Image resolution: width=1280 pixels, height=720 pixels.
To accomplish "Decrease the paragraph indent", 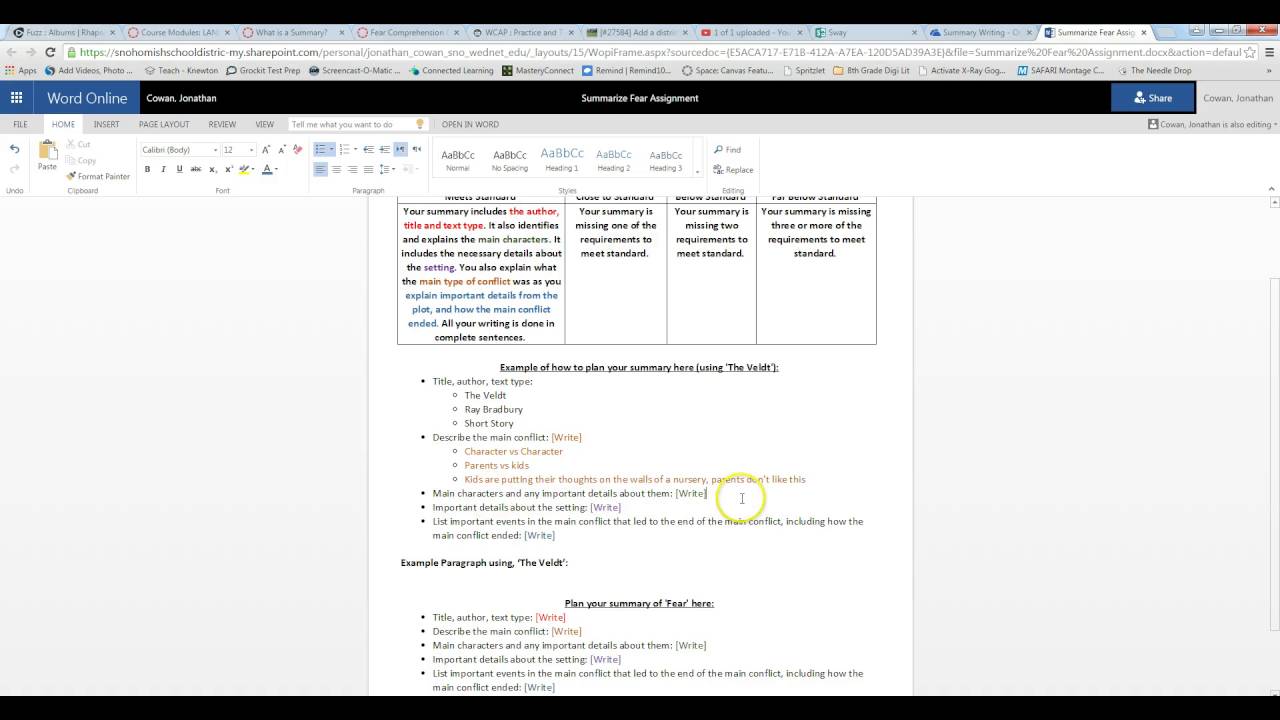I will [x=368, y=149].
